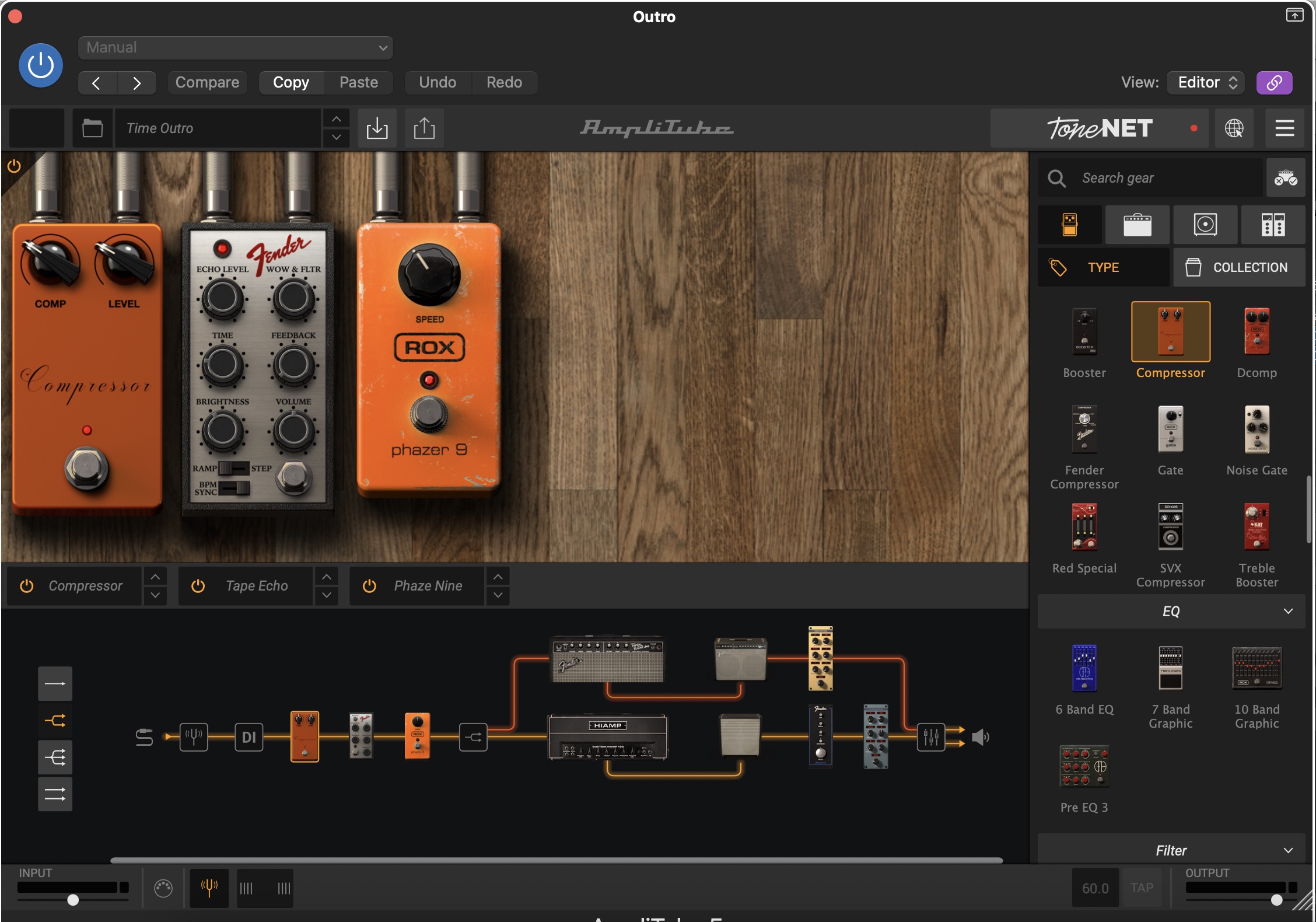The height and width of the screenshot is (922, 1316).
Task: Toggle Compressor slot power
Action: point(27,586)
